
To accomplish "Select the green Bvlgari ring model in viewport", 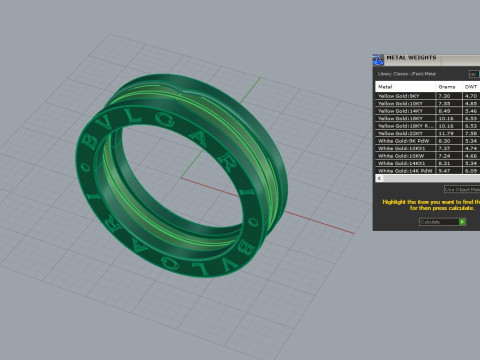I will point(182,176).
